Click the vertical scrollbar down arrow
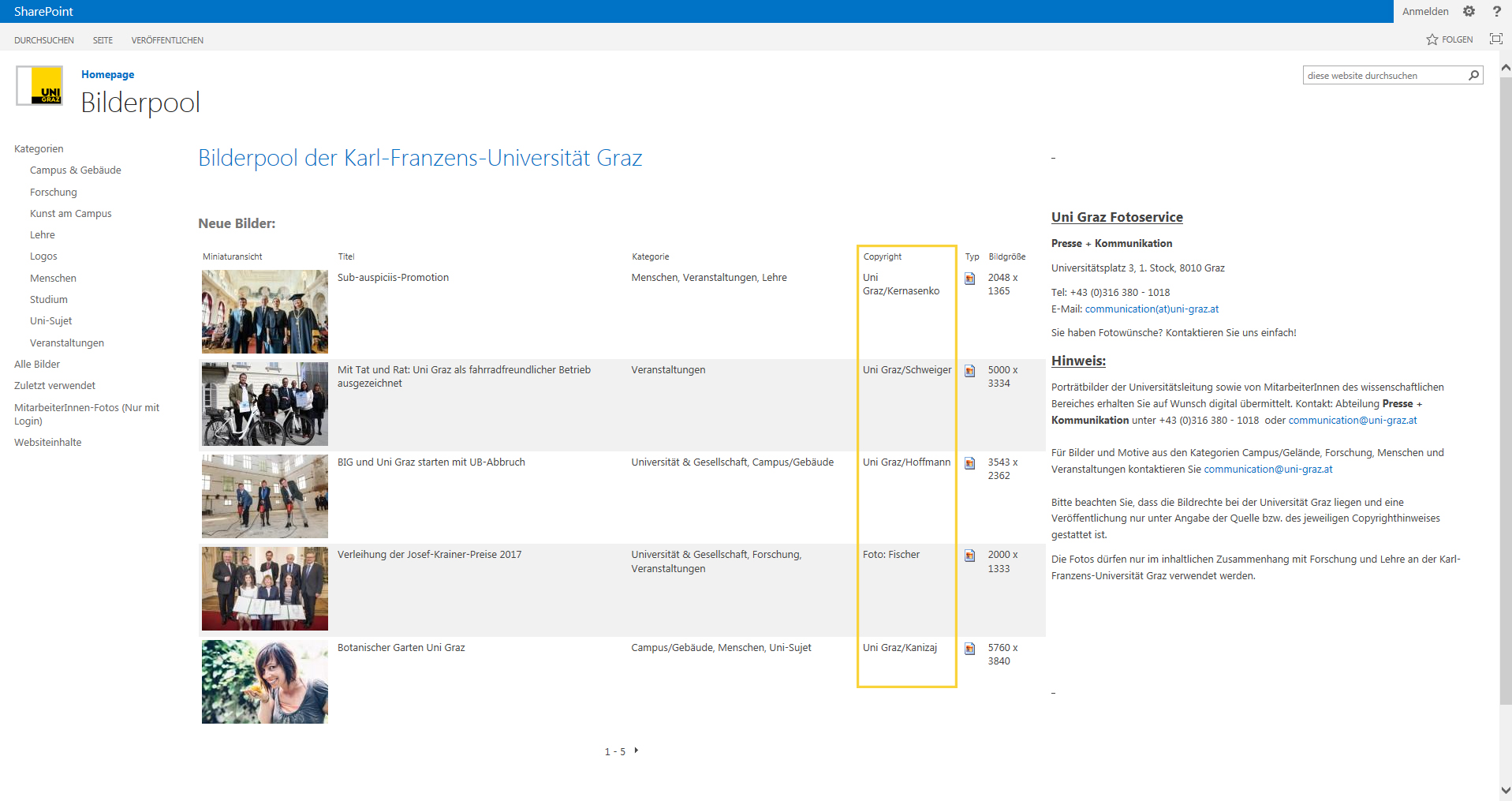 click(x=1505, y=789)
